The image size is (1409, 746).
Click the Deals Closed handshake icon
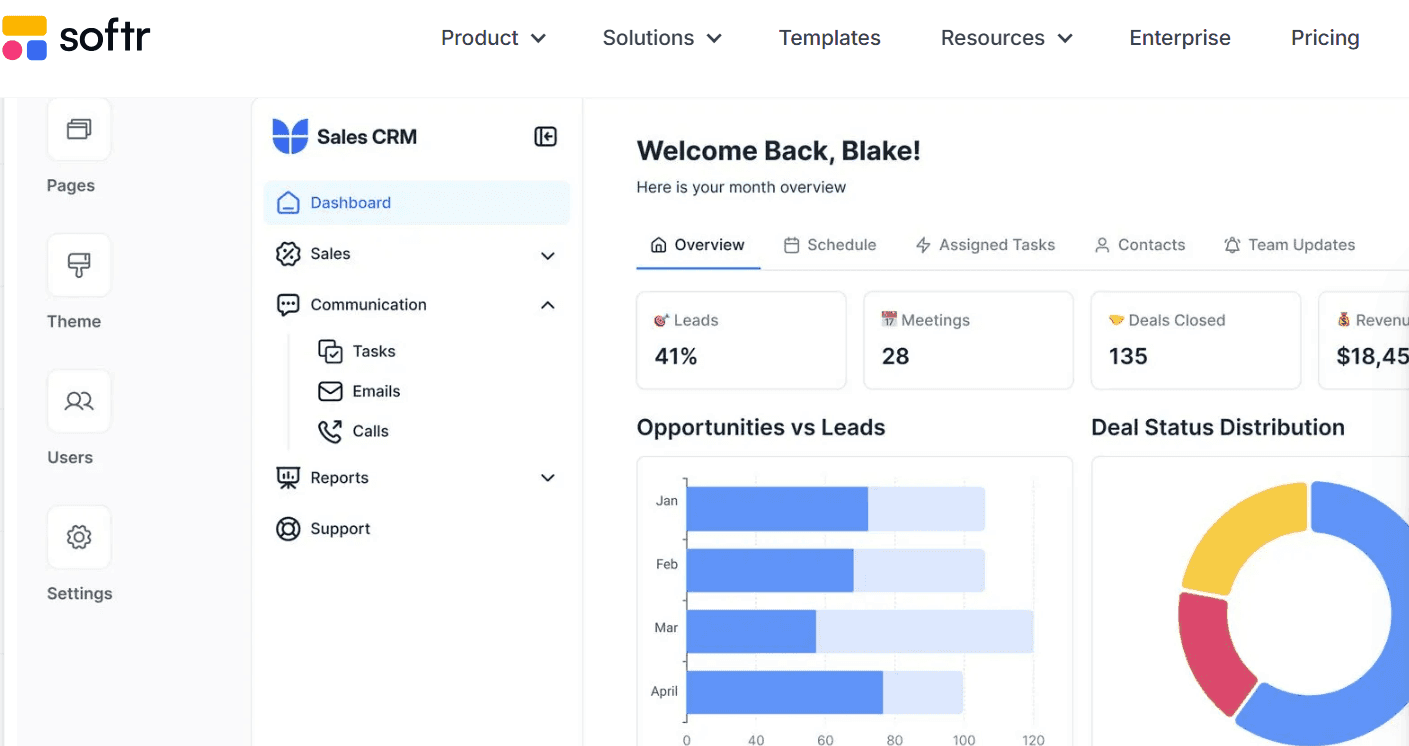[1116, 320]
